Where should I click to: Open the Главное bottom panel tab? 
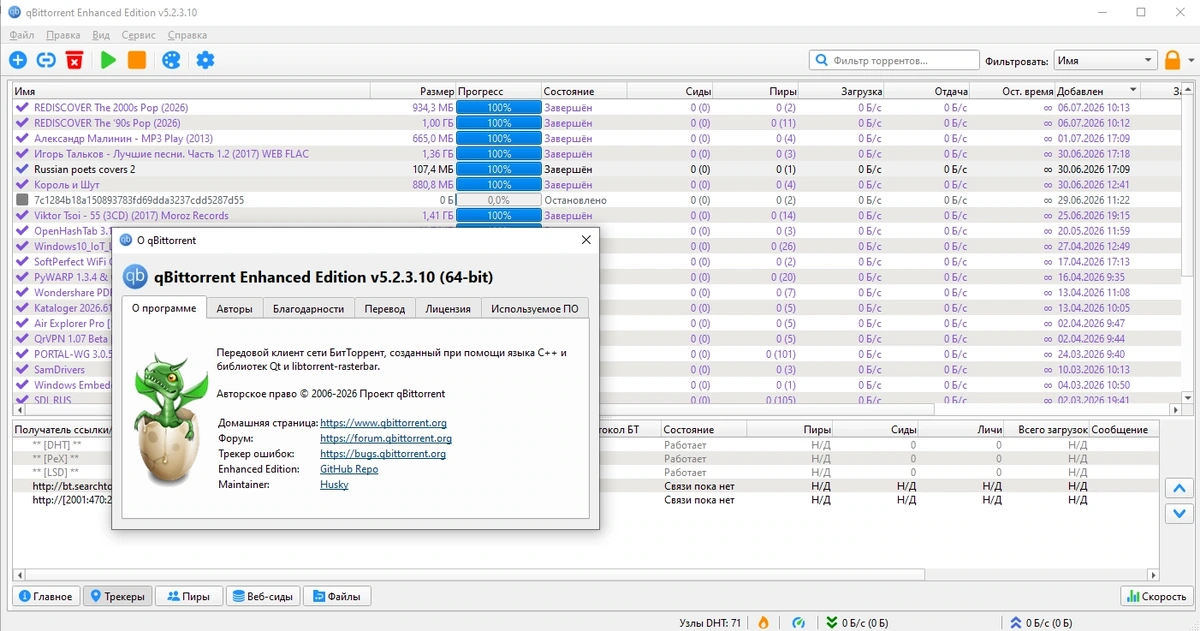click(45, 596)
